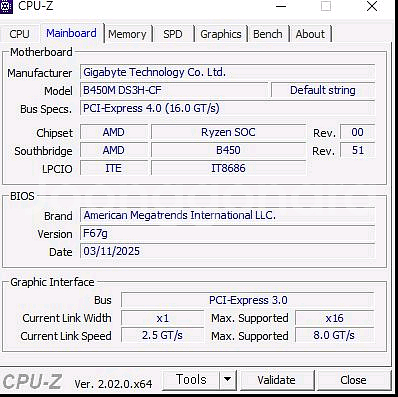This screenshot has height=397, width=398.
Task: Click the Bus Specs PCI-Express 4.0 field
Action: (x=227, y=108)
